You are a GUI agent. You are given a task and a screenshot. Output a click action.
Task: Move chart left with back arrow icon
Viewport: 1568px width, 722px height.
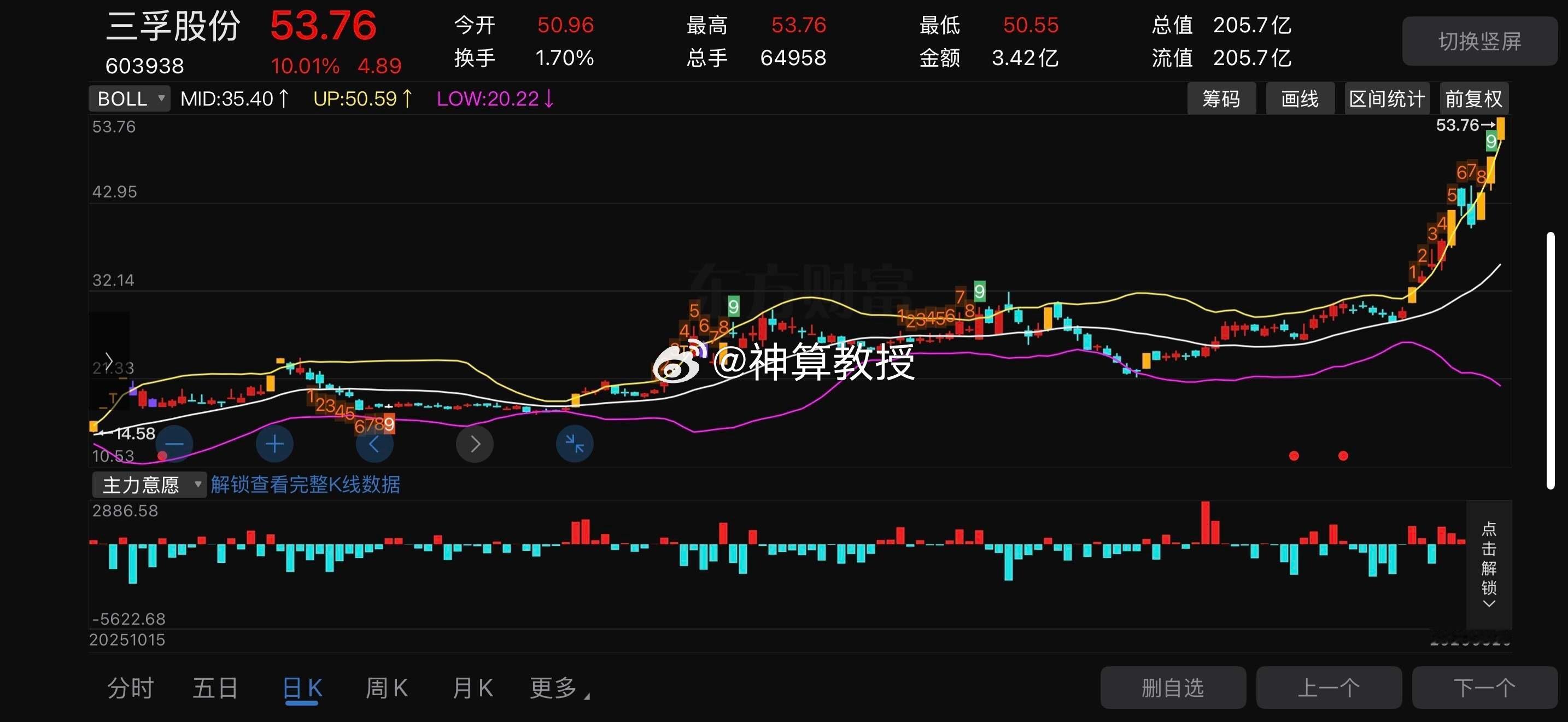point(375,444)
